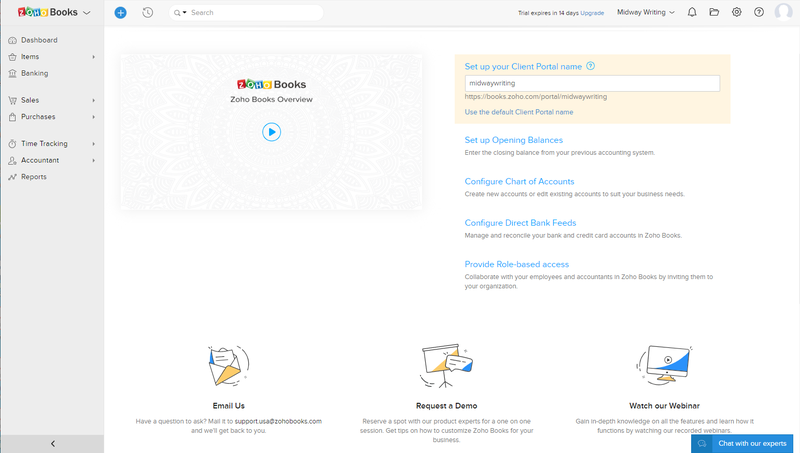The height and width of the screenshot is (453, 800).
Task: Click the Request a Demo heading
Action: pyautogui.click(x=446, y=406)
